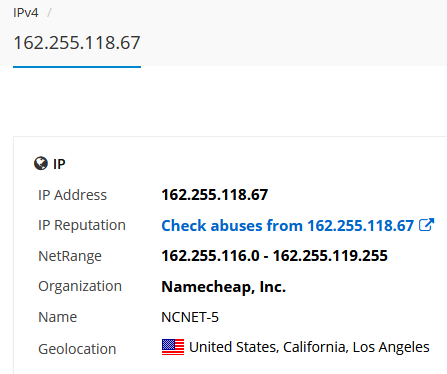
Task: Click the IP Address field label
Action: [72, 195]
